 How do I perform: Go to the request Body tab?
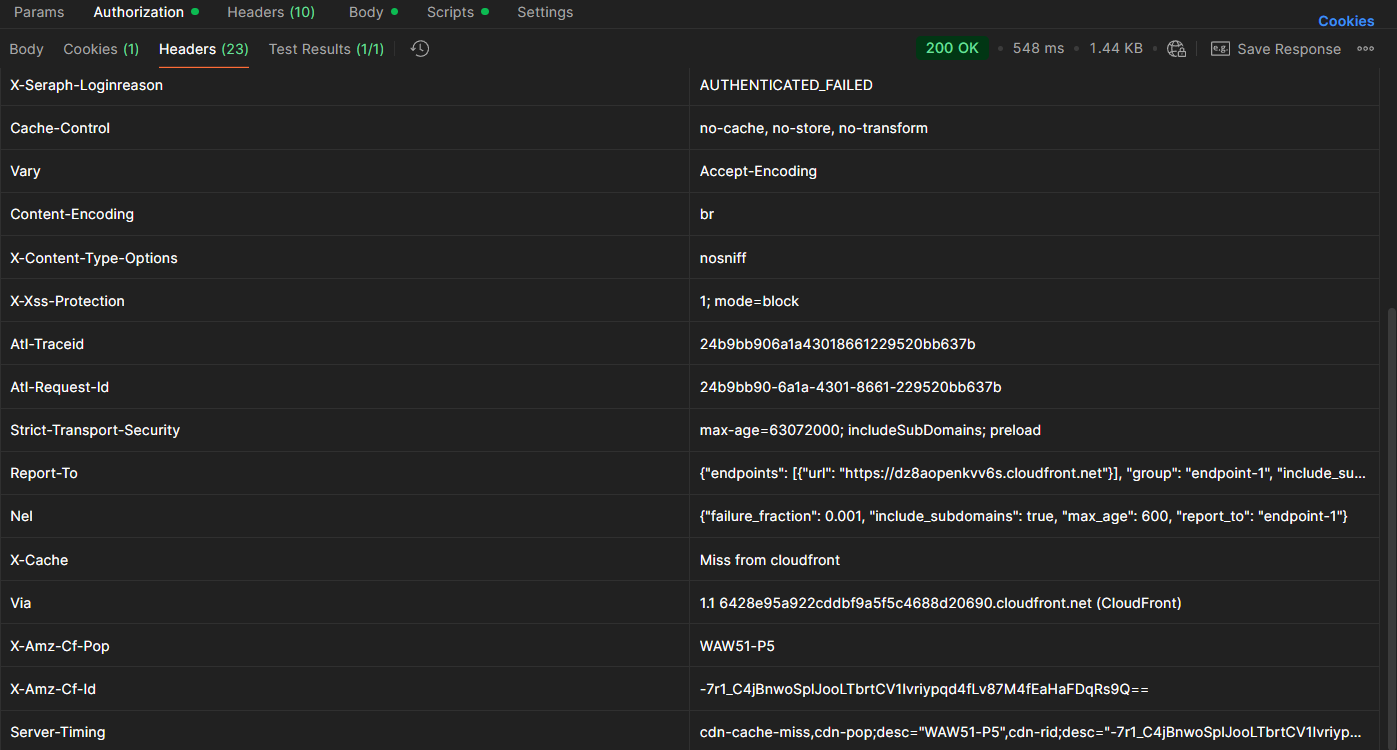(x=366, y=12)
